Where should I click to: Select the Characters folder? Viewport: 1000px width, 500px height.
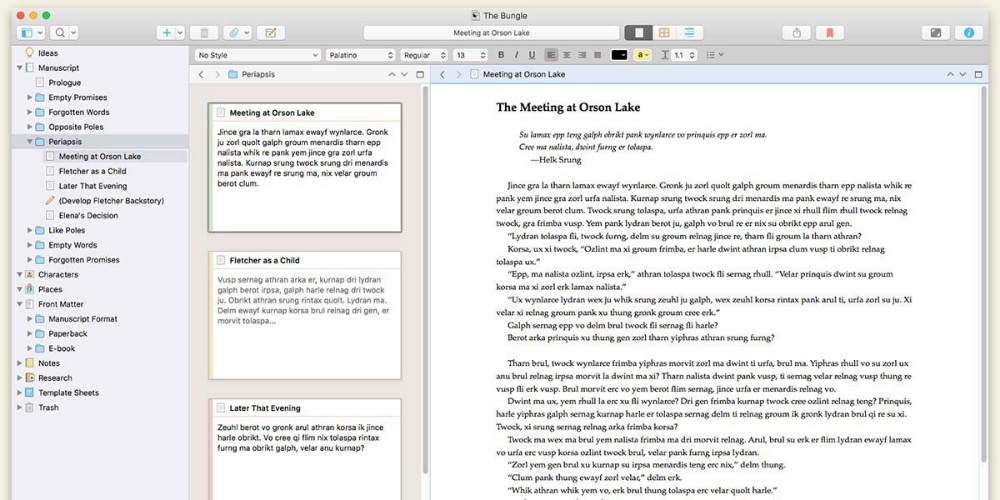click(58, 274)
